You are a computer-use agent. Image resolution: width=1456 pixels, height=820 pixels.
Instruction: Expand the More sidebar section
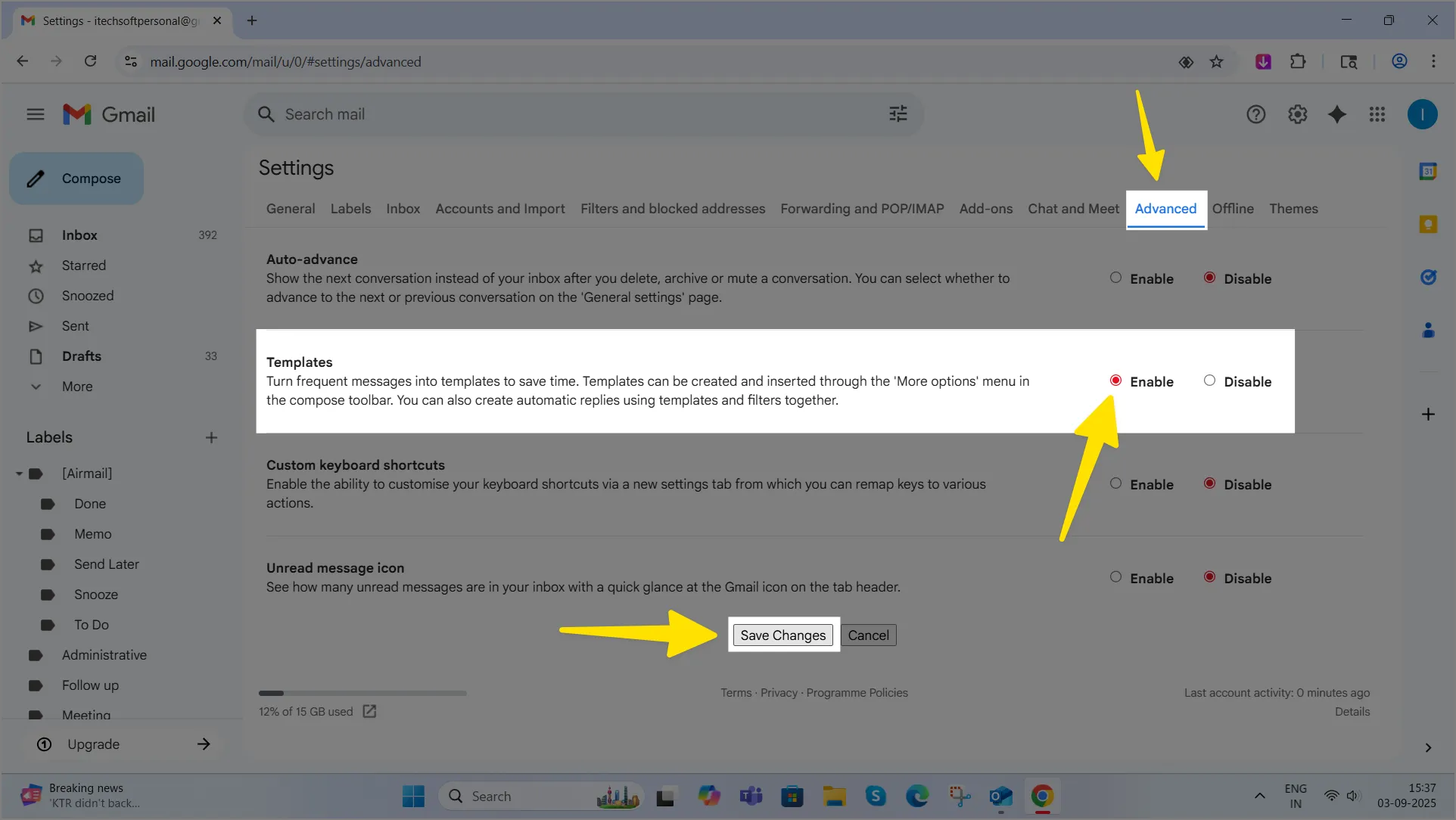(x=77, y=387)
